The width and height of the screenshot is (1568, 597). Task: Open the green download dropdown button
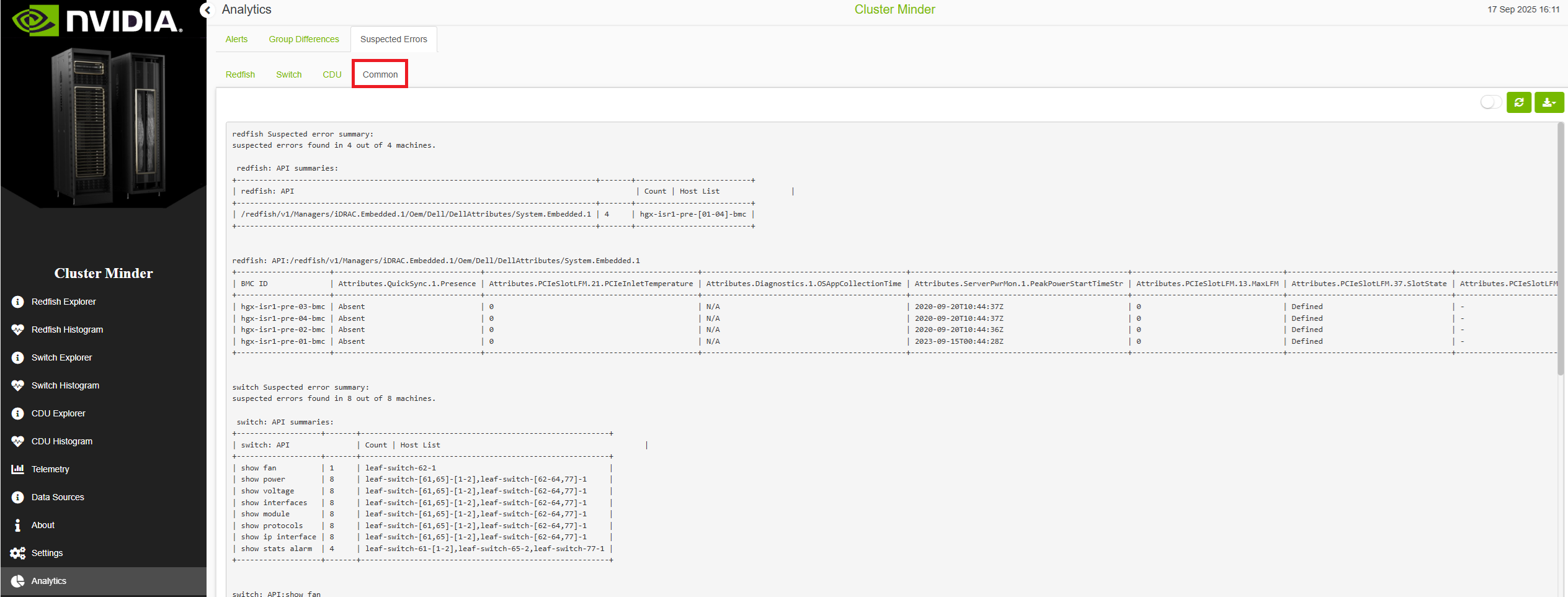pos(1549,102)
